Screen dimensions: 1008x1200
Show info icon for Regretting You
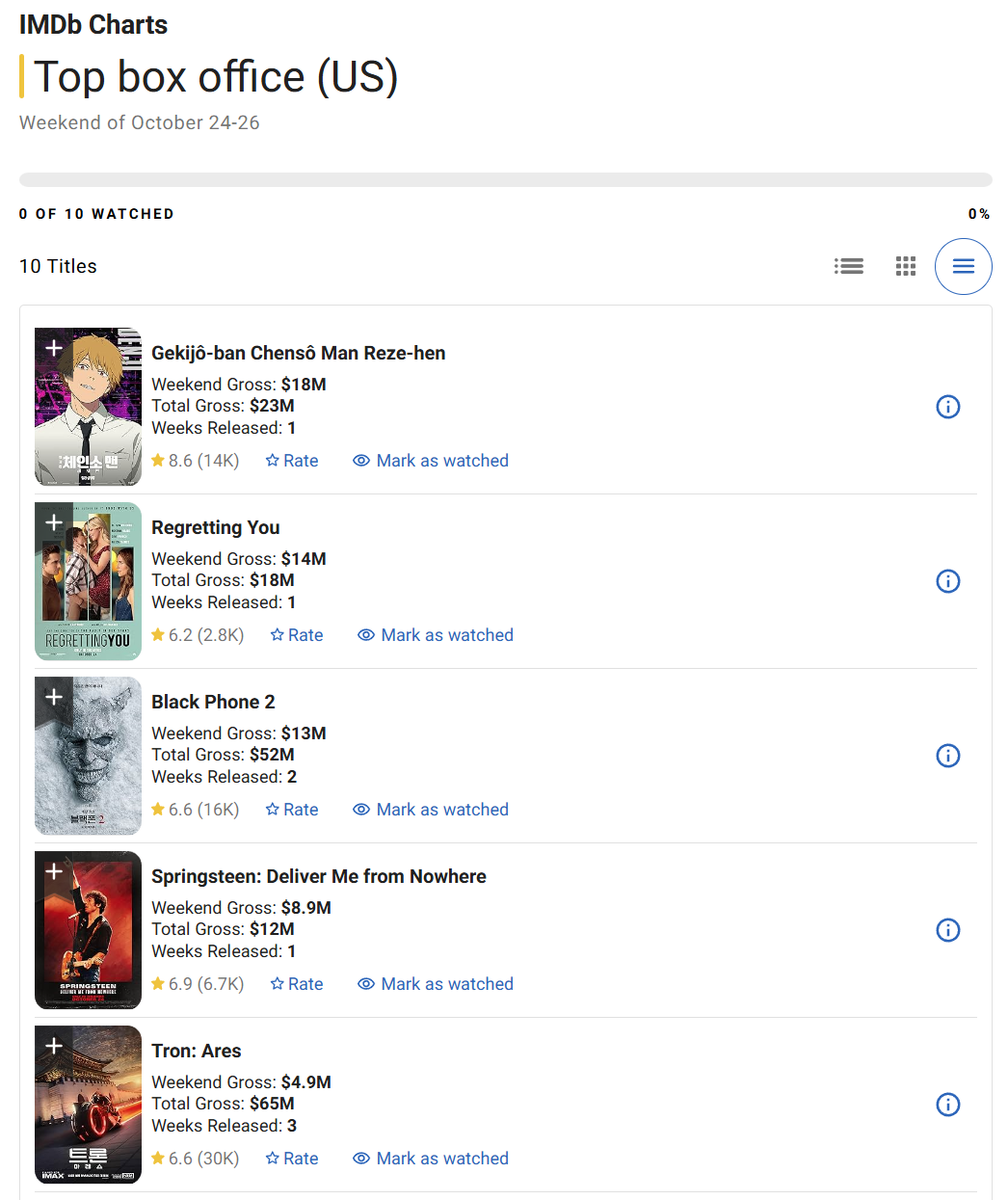point(948,581)
